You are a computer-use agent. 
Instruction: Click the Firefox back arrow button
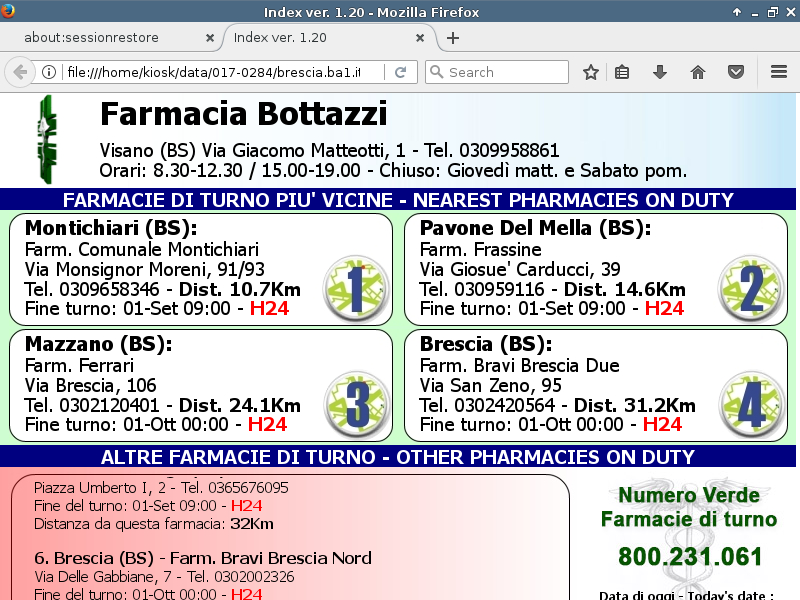(x=20, y=72)
